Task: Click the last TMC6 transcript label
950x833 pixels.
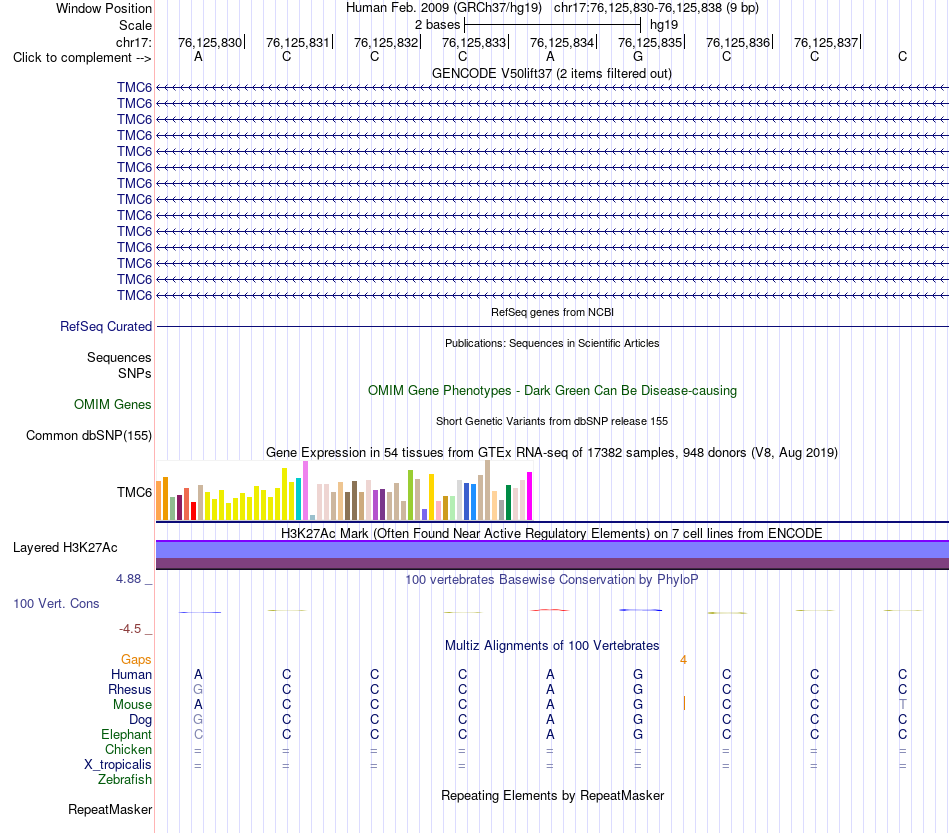Action: click(135, 295)
